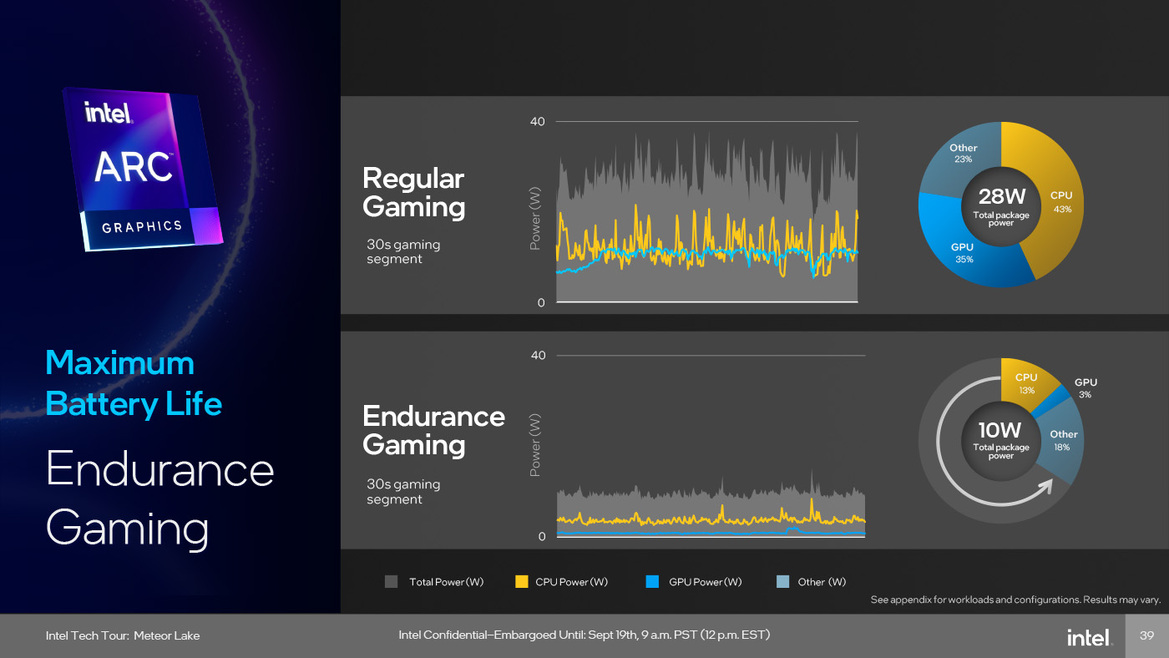Click the CPU 13% segment in endurance donut

click(x=1026, y=383)
